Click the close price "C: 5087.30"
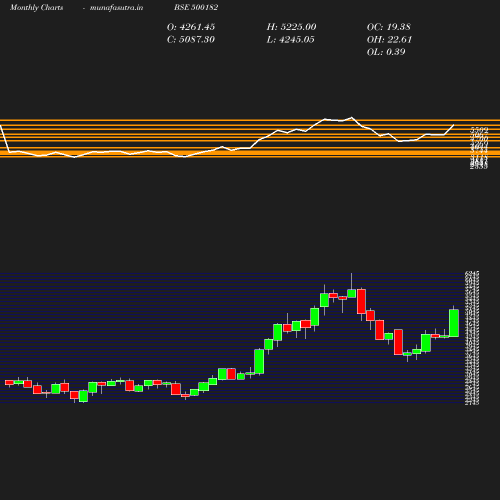 click(x=191, y=40)
